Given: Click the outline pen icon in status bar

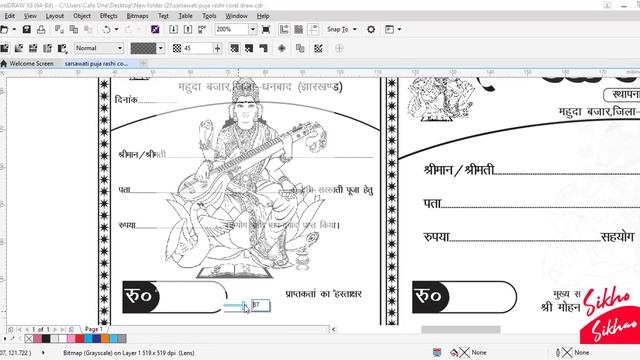Looking at the screenshot, I should [558, 352].
